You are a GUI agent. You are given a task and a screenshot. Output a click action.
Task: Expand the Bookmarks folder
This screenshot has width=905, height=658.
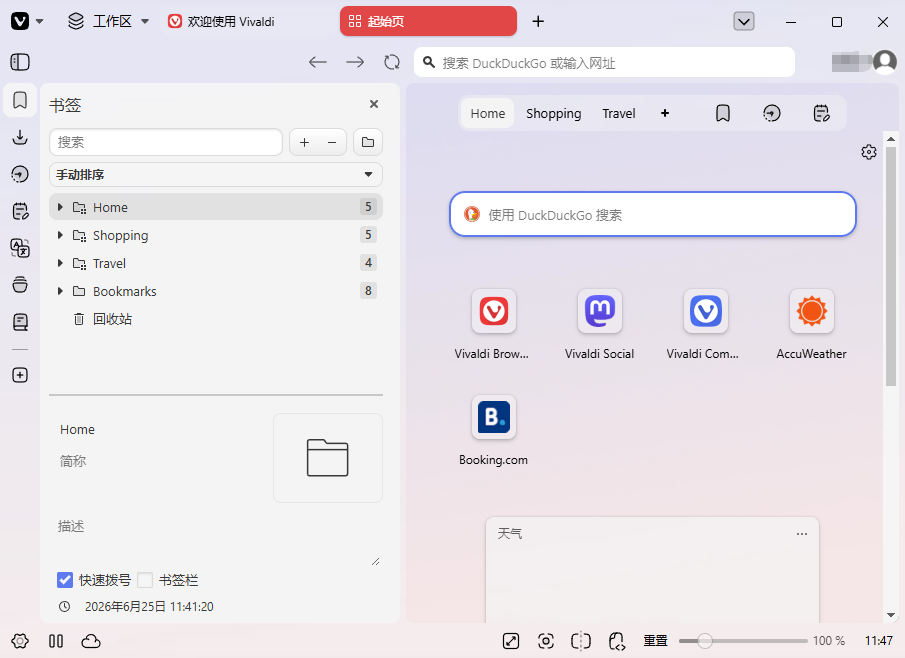tap(60, 291)
